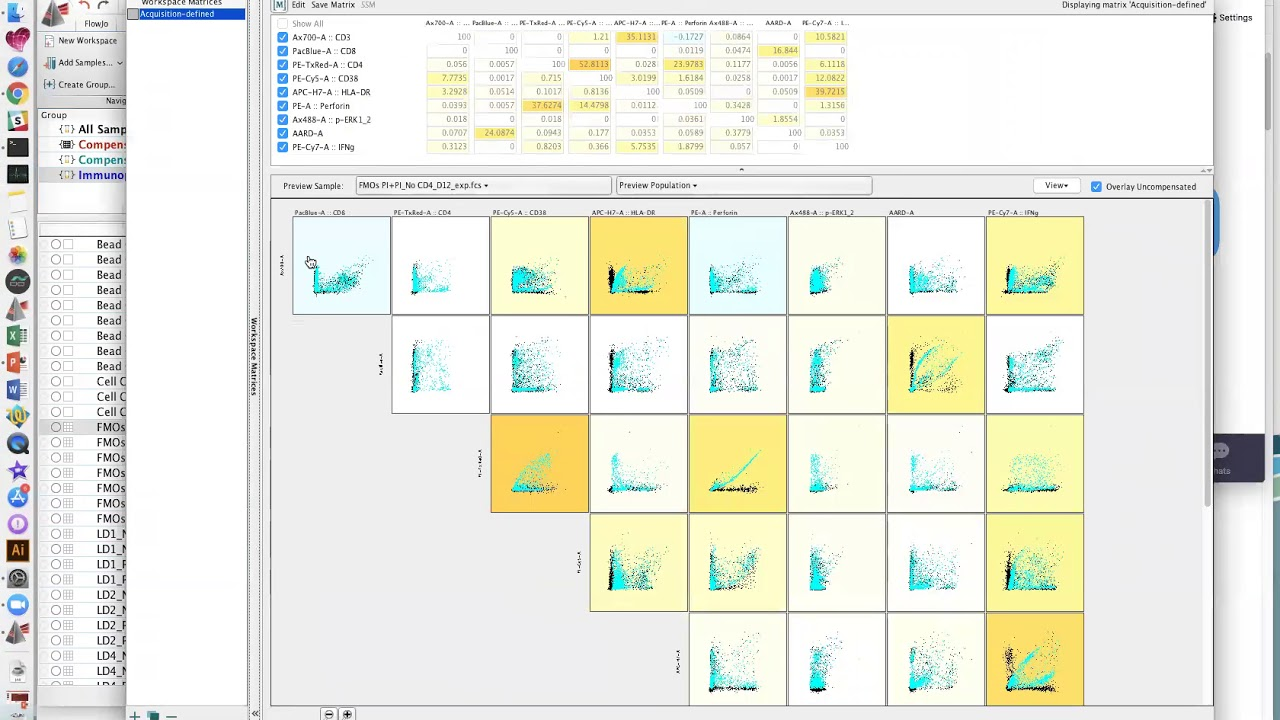Screen dimensions: 1280x720
Task: Collapse the Workspace Matrices panel using double chevron
Action: 255,714
